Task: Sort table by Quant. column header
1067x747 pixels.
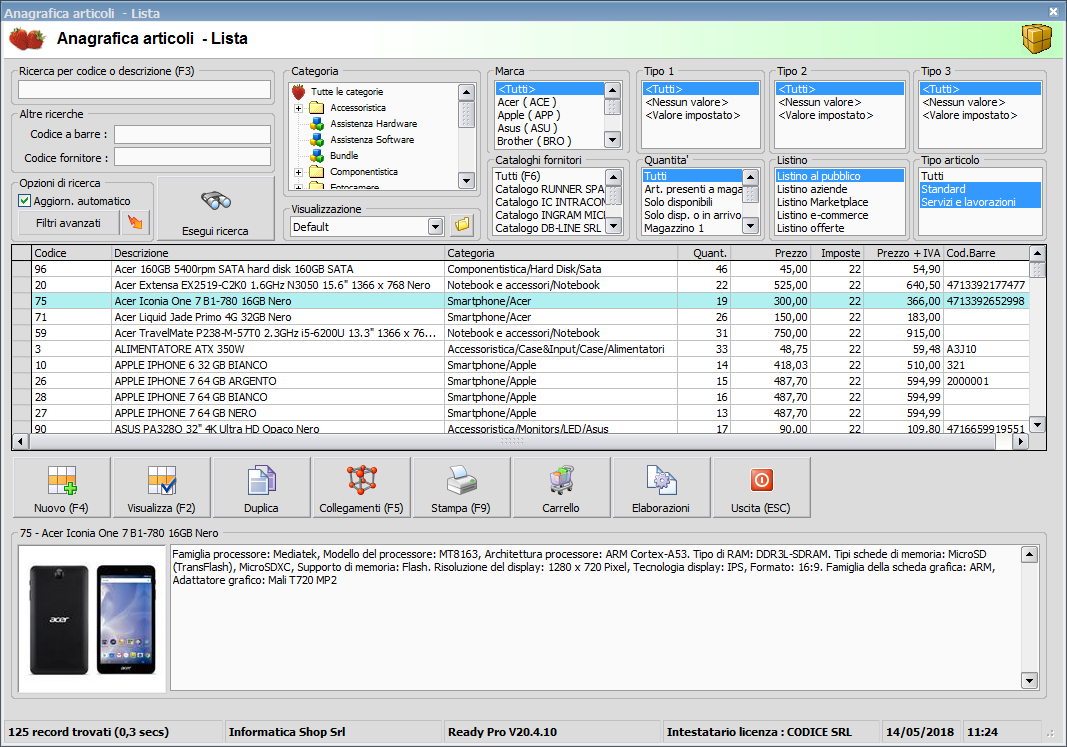Action: pyautogui.click(x=704, y=253)
